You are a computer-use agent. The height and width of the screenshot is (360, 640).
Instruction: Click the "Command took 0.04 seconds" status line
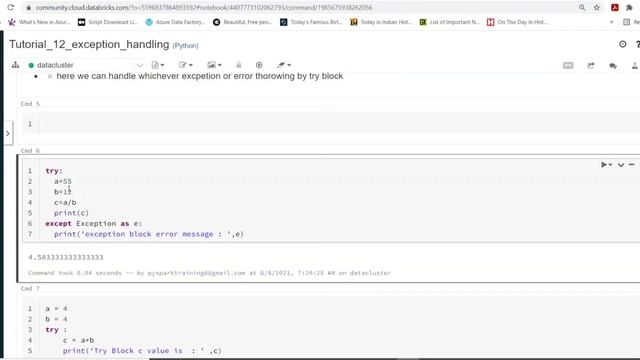click(x=209, y=273)
